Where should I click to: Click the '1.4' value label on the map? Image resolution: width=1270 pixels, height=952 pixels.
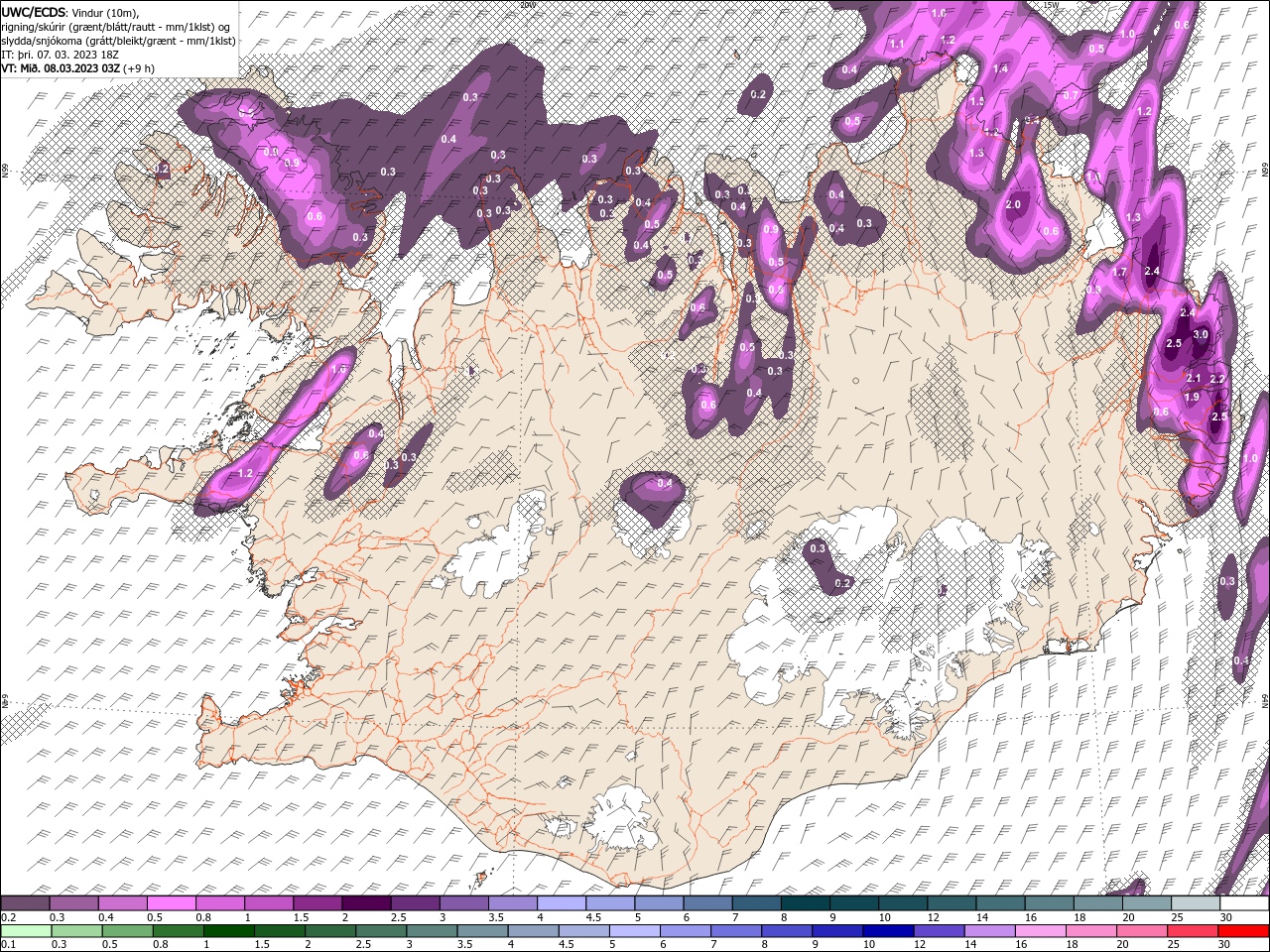coord(1000,68)
